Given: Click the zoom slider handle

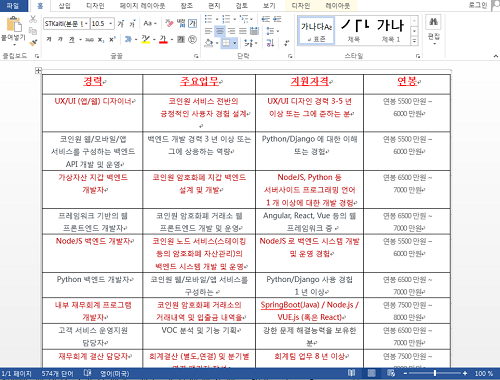Looking at the screenshot, I should pyautogui.click(x=435, y=373).
